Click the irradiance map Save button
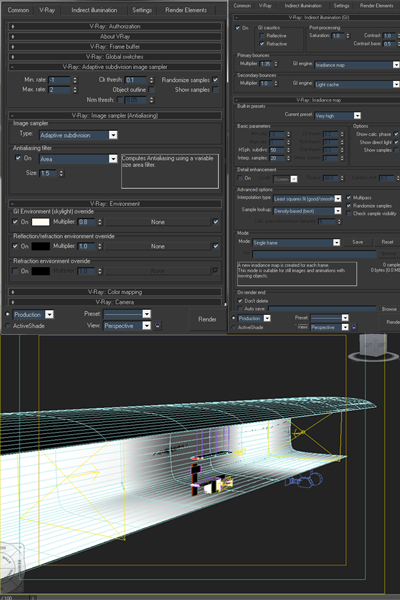This screenshot has width=400, height=600. (x=358, y=242)
